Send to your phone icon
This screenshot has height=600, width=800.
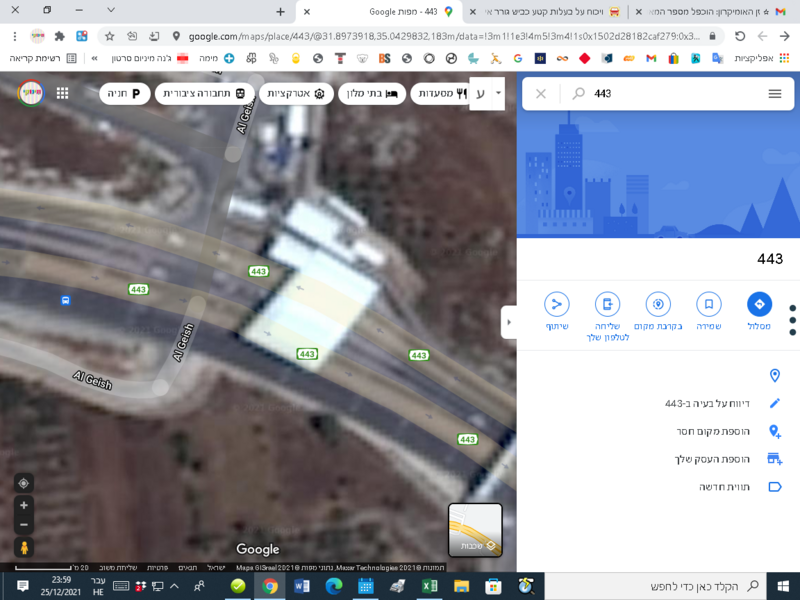click(x=607, y=305)
